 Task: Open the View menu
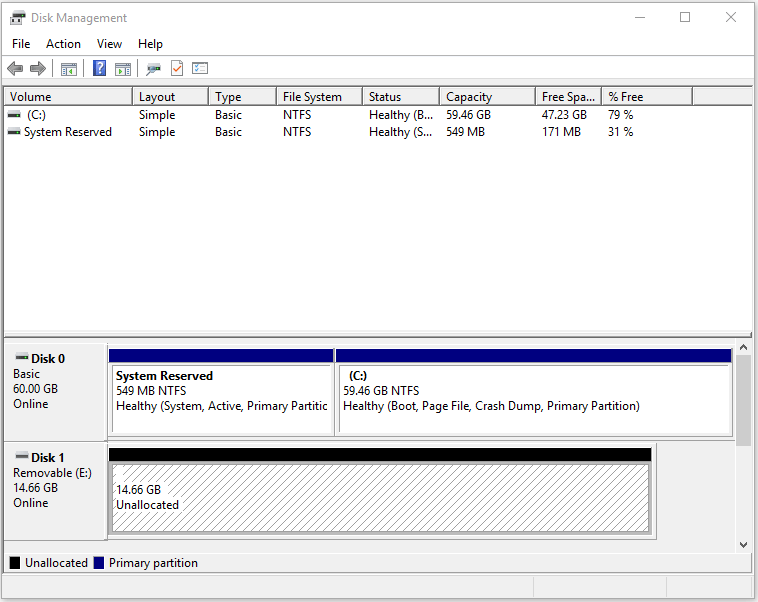(x=109, y=44)
